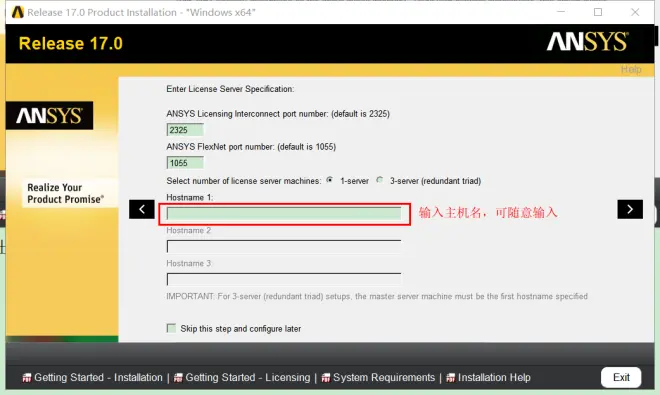The image size is (660, 395).
Task: Open the Installation Help link
Action: pos(494,377)
